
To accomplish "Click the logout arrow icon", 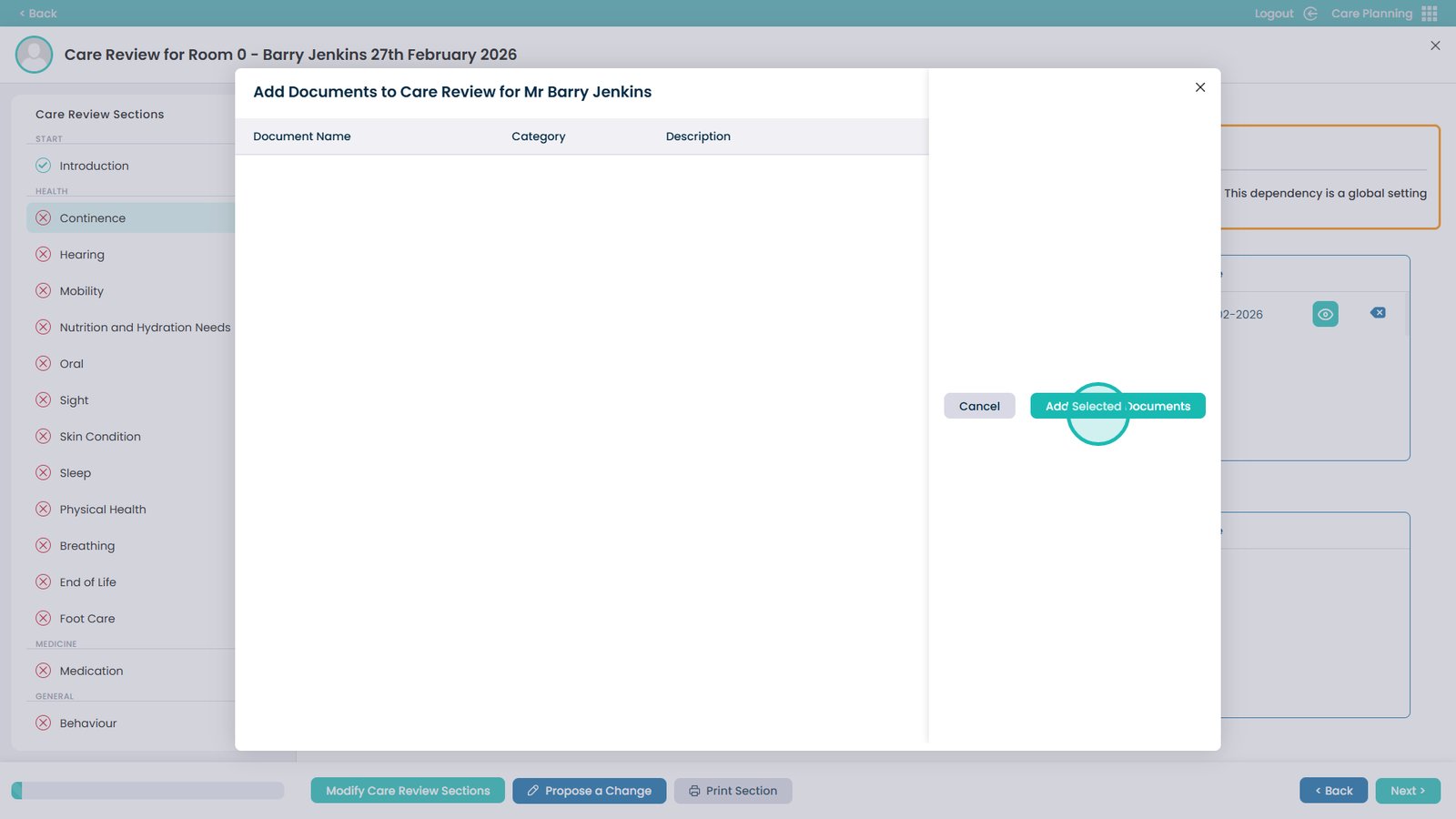I will 1310,14.
